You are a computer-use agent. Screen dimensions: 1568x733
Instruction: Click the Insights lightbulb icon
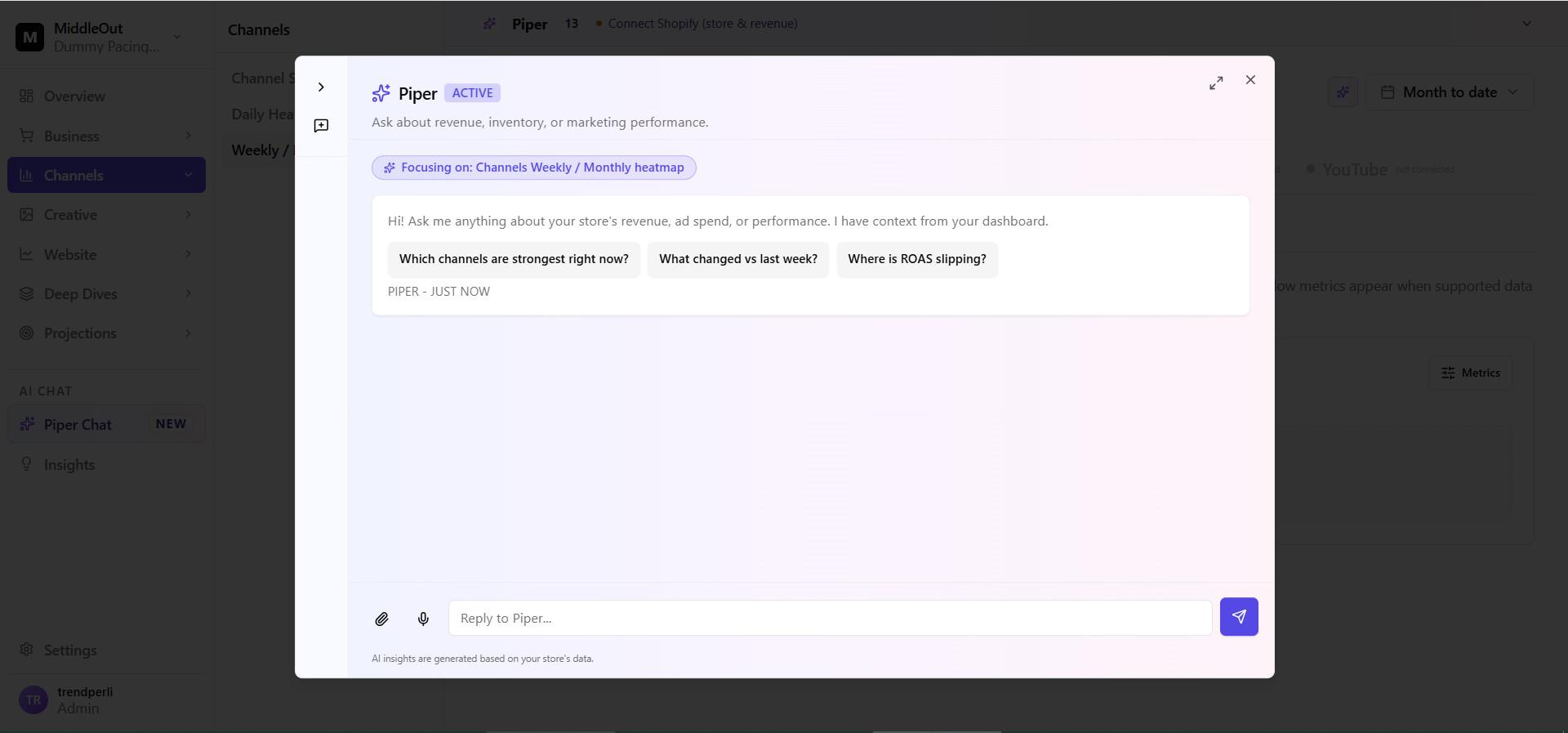pos(27,464)
